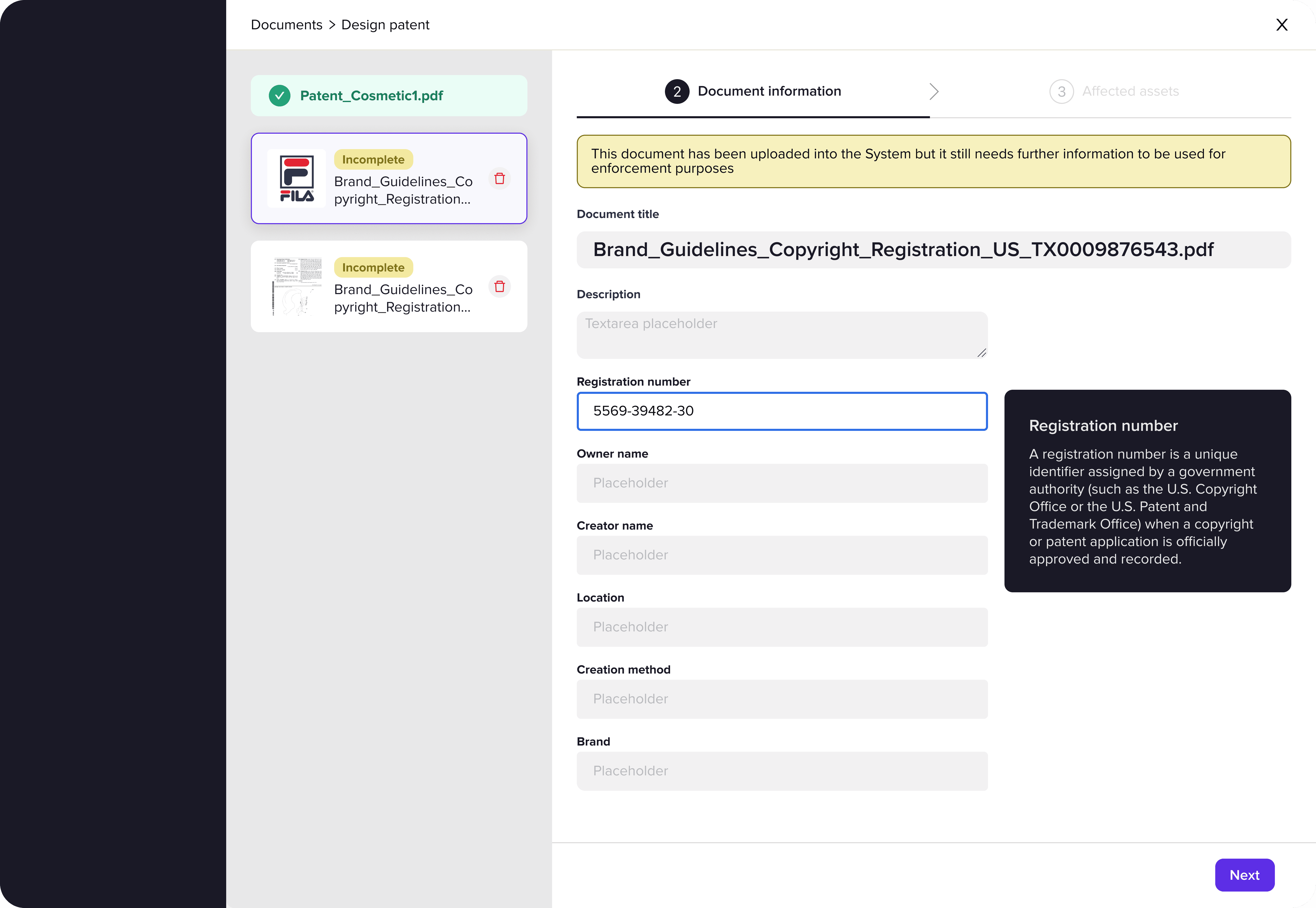Open the FILA logo document thumbnail
Screen dimensions: 1316x908
(296, 179)
